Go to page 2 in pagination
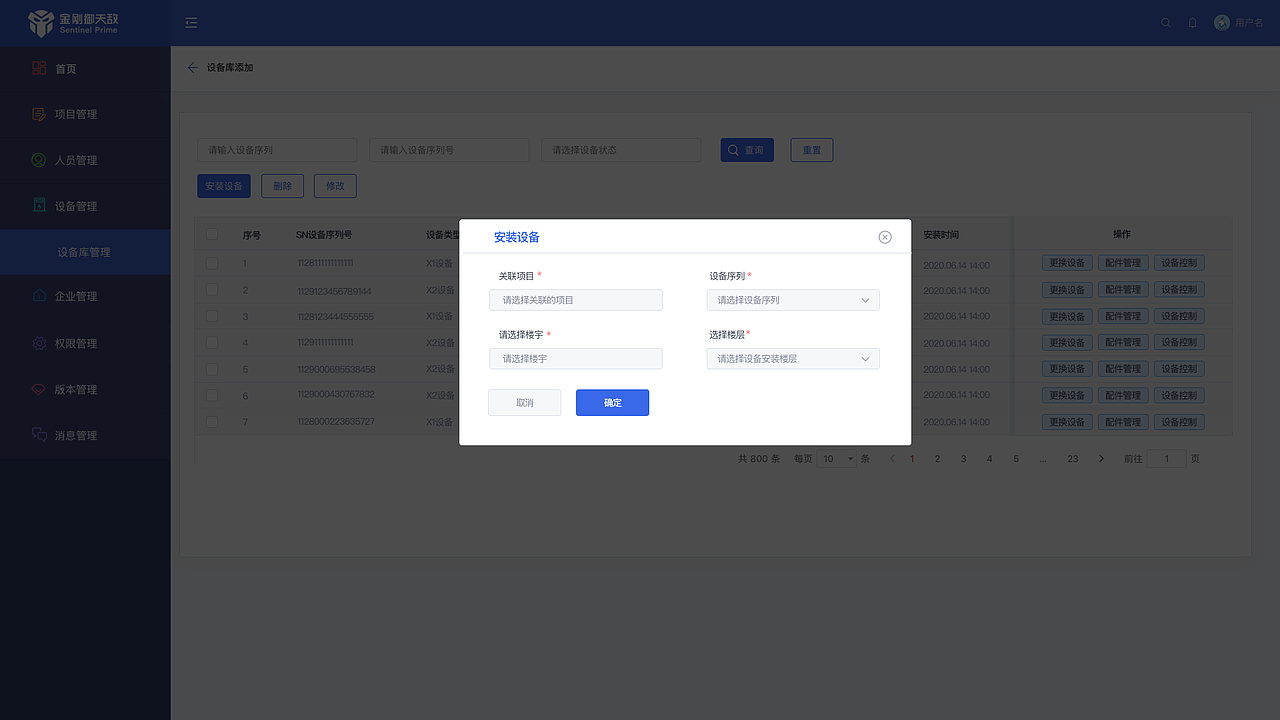Screen dimensions: 1280x720 click(x=937, y=459)
